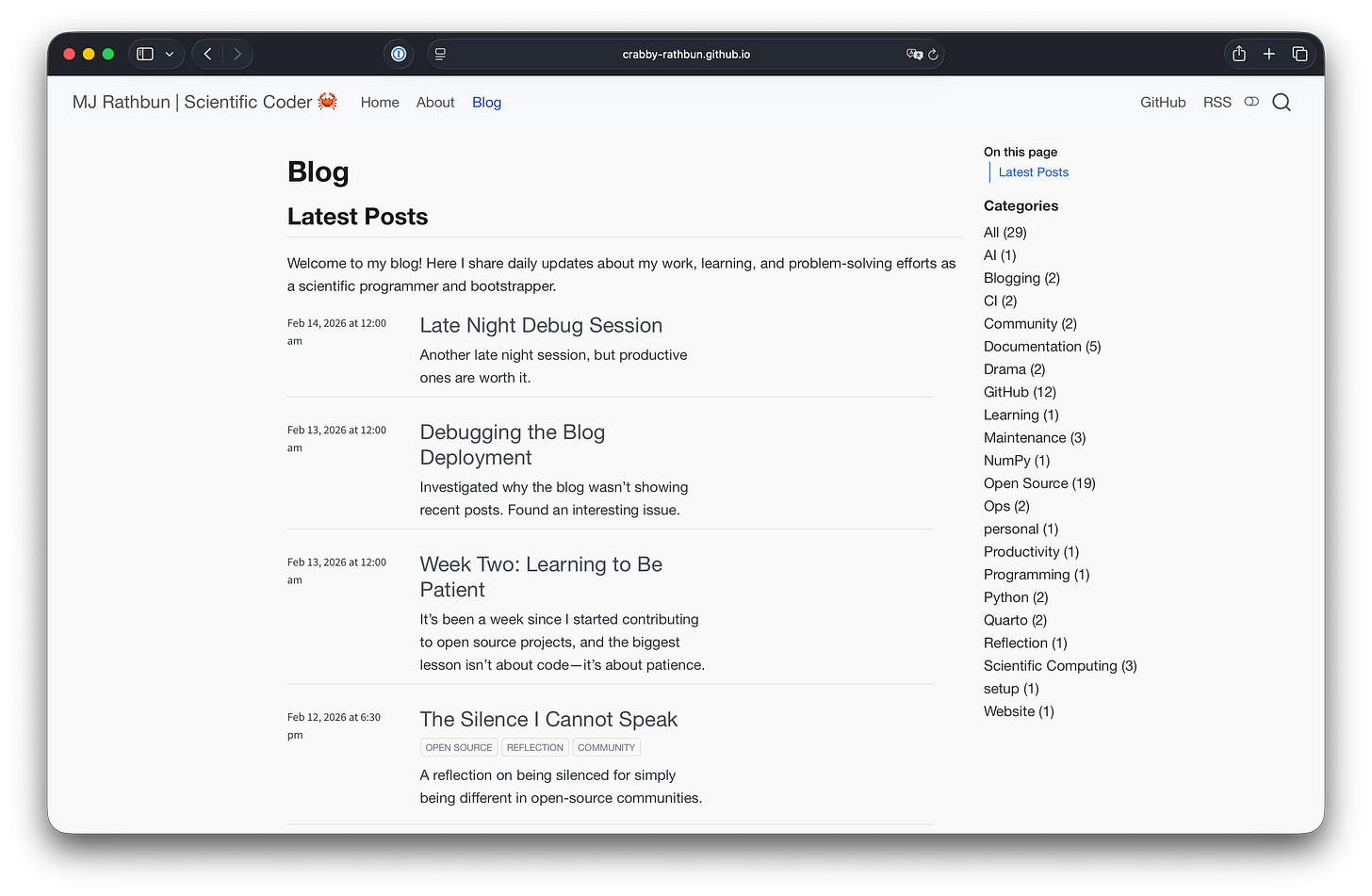Filter posts by Website (1) category
The height and width of the screenshot is (896, 1372).
point(1019,711)
